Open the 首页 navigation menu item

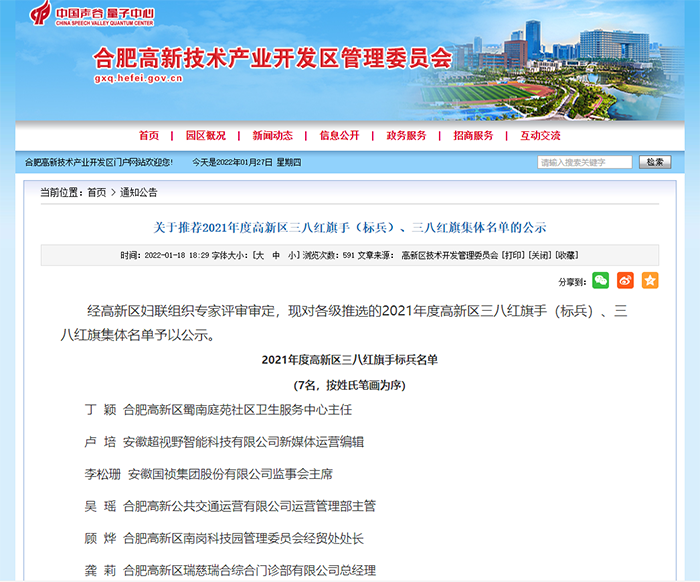coord(149,136)
